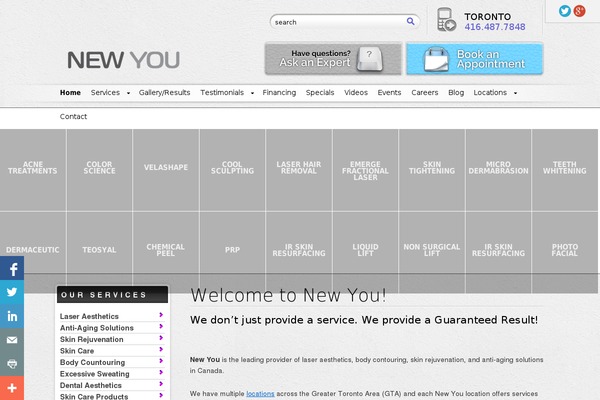Share via Facebook sidebar icon
Screen dimensions: 600x400
click(12, 268)
